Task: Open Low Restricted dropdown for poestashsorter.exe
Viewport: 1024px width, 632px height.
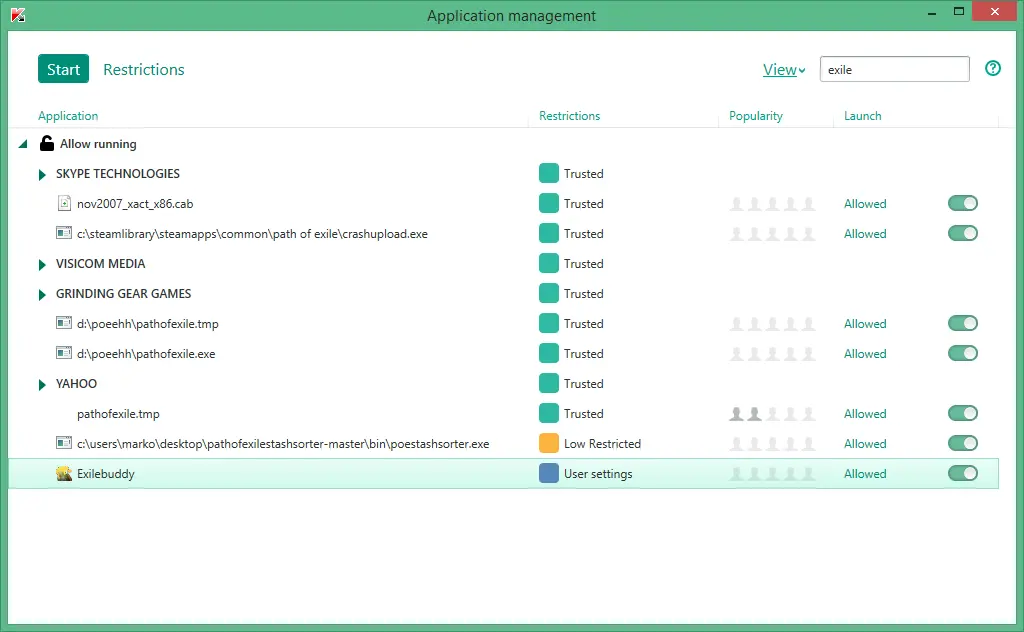Action: (590, 444)
